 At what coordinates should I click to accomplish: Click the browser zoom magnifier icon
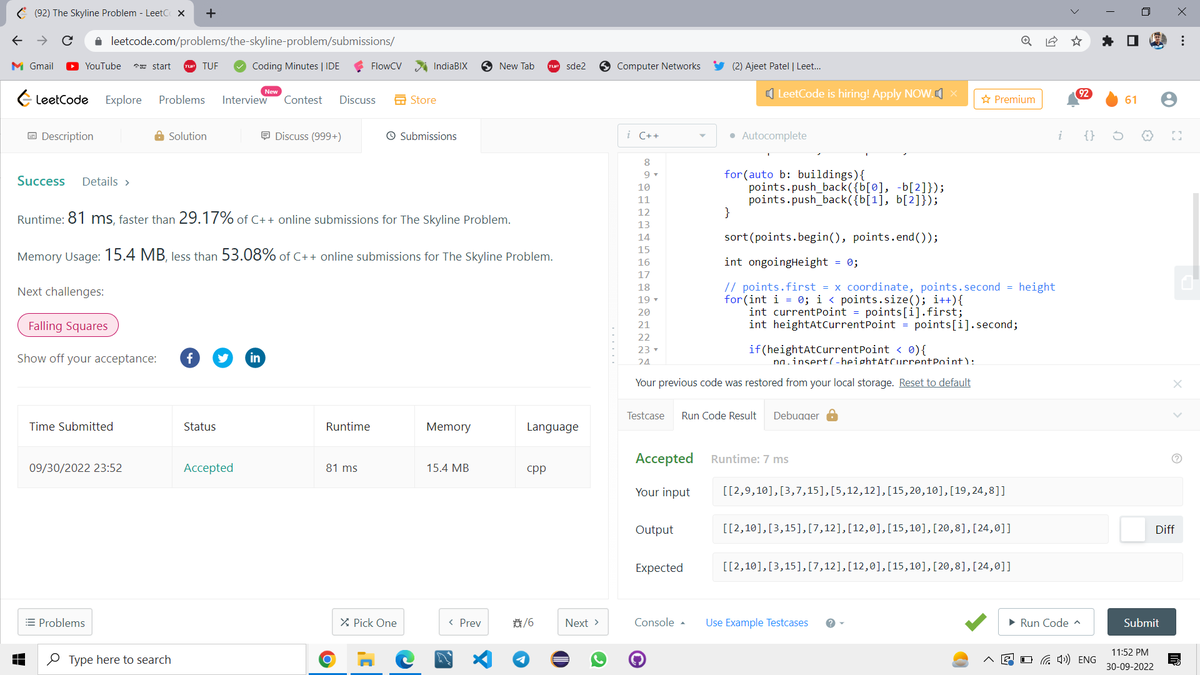pyautogui.click(x=1027, y=41)
